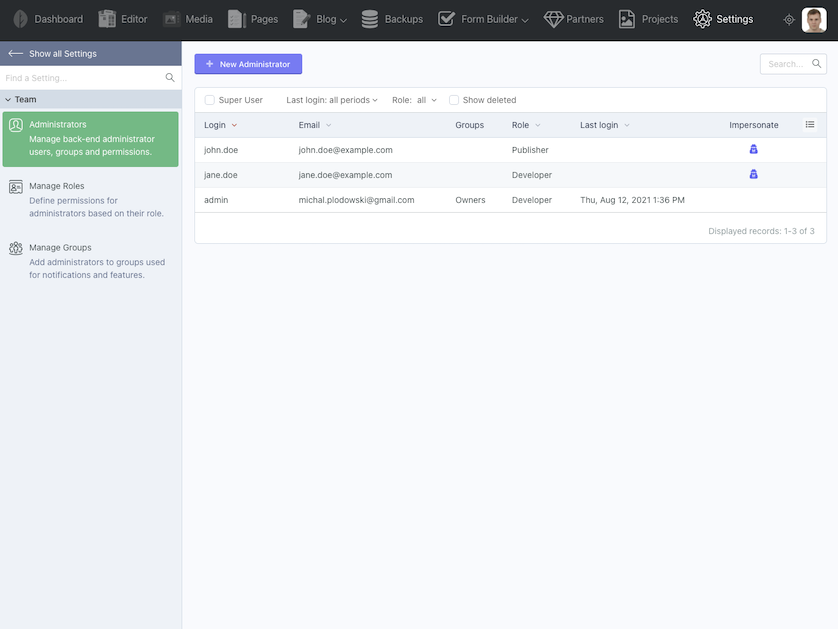Click the Form Builder checkmark icon
Image resolution: width=838 pixels, height=629 pixels.
(446, 19)
